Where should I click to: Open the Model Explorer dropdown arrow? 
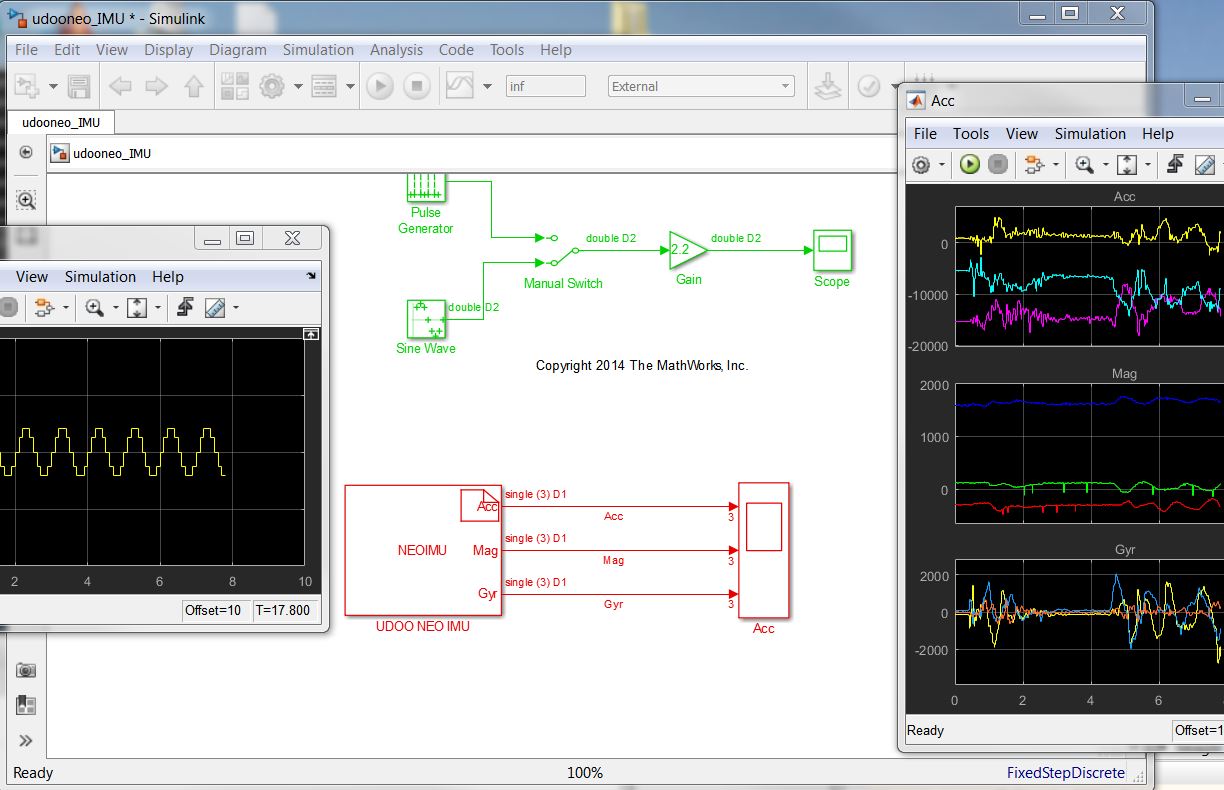(x=350, y=87)
